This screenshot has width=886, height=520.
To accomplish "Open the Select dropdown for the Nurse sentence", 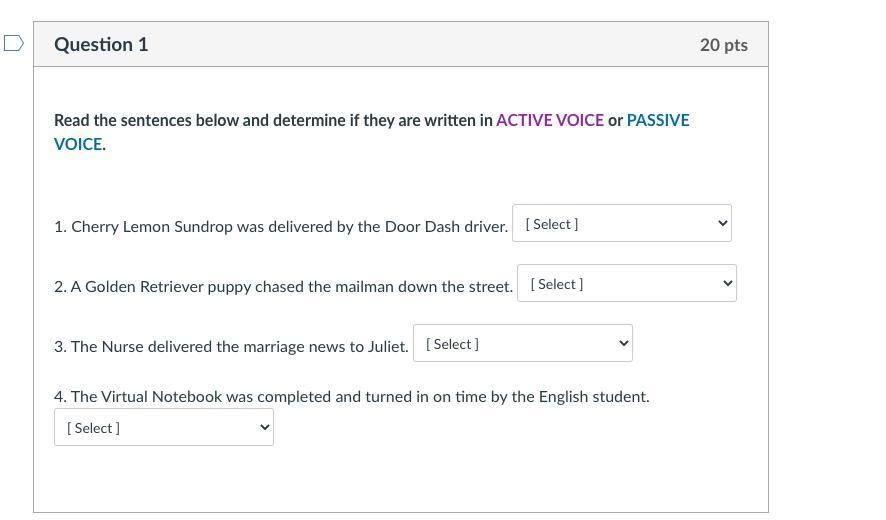I will pos(522,343).
